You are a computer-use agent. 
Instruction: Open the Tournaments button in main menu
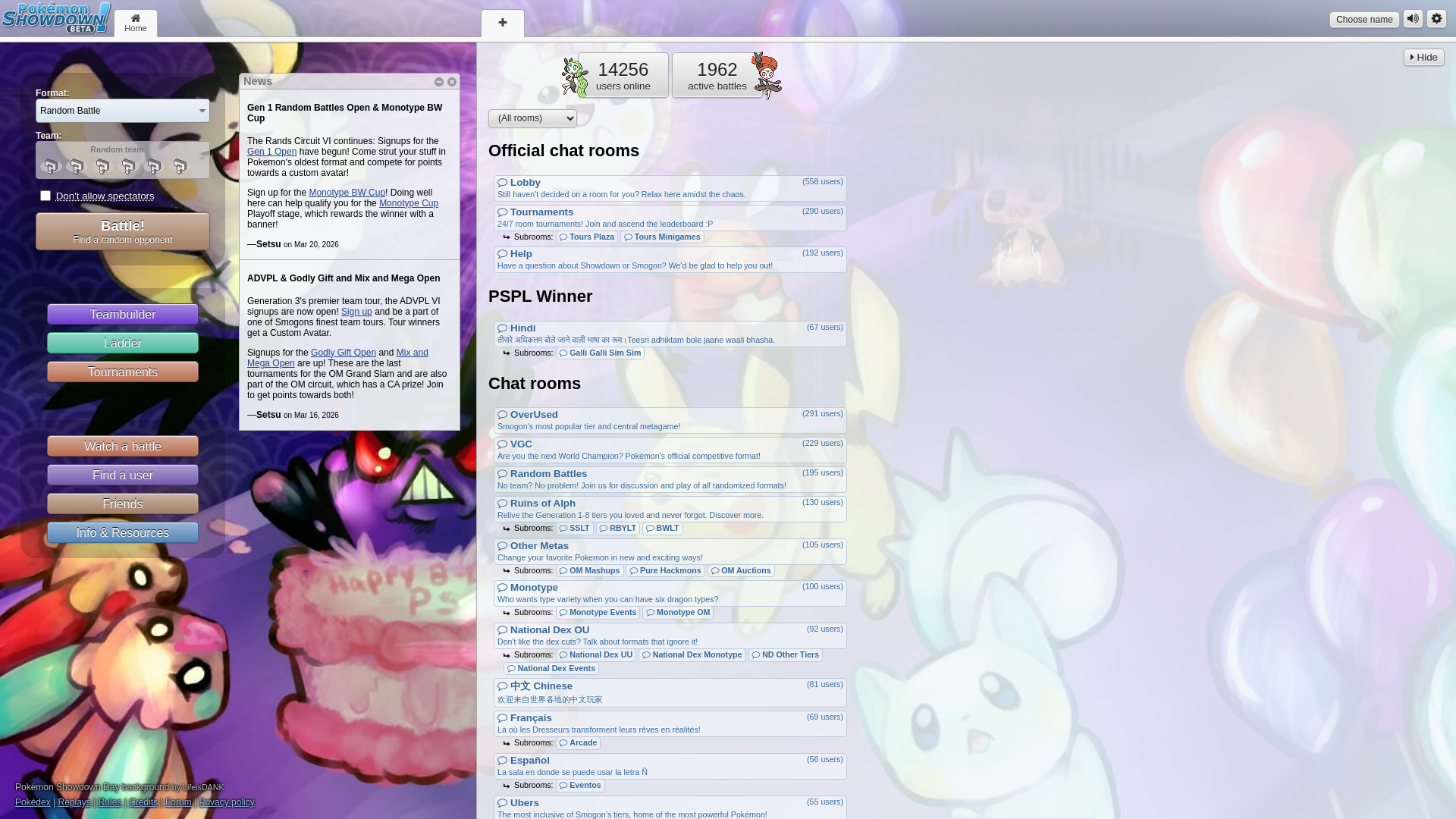click(123, 372)
